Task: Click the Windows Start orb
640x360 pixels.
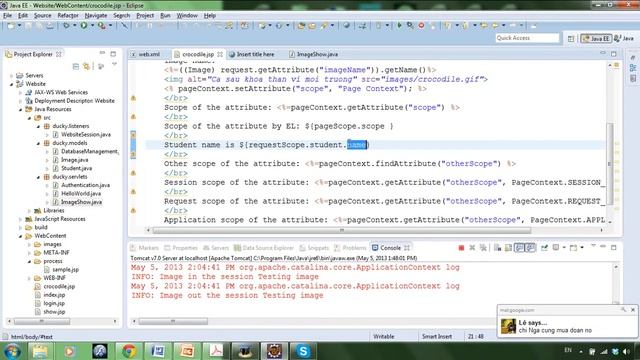Action: pos(12,351)
